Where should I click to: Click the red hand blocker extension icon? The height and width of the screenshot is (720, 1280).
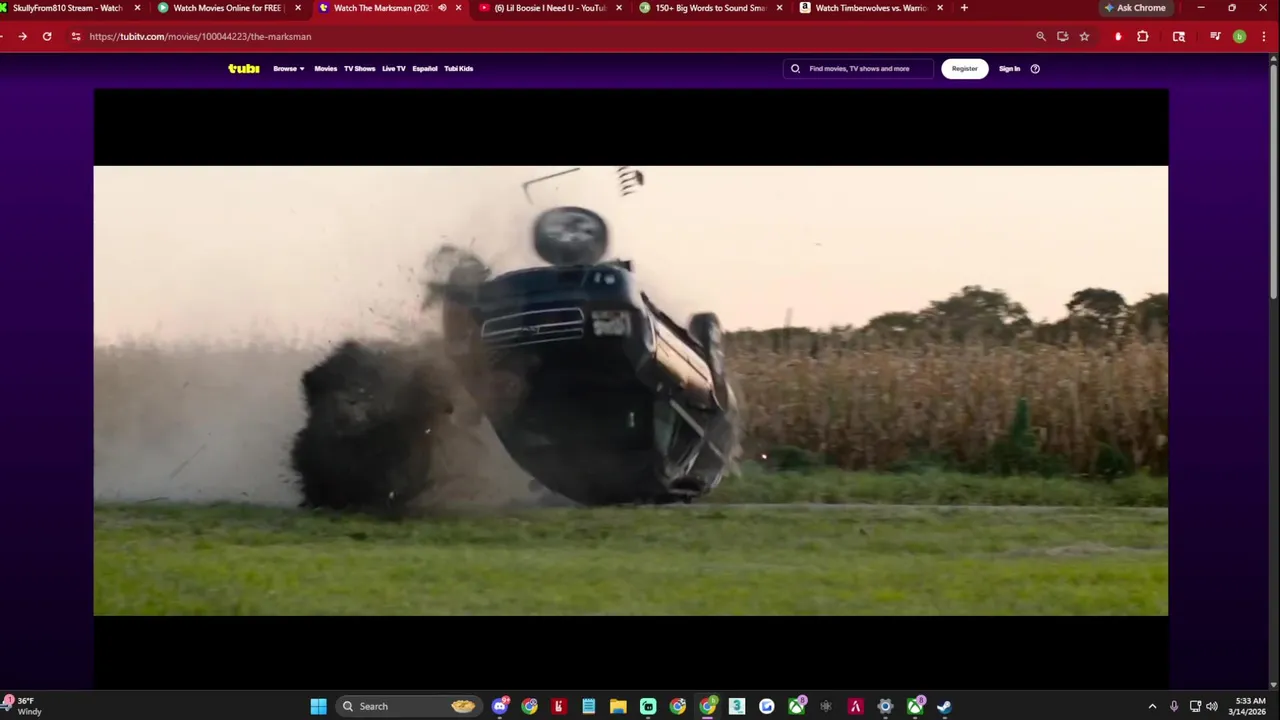tap(1118, 36)
